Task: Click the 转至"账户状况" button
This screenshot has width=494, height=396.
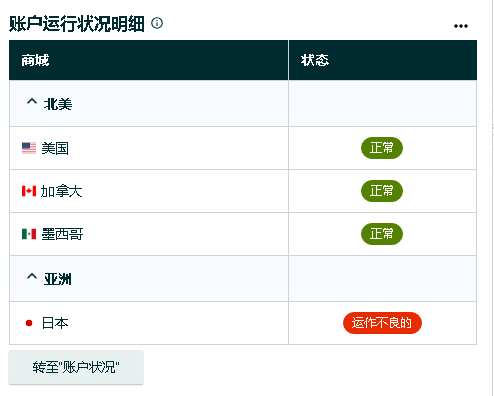Action: [76, 367]
